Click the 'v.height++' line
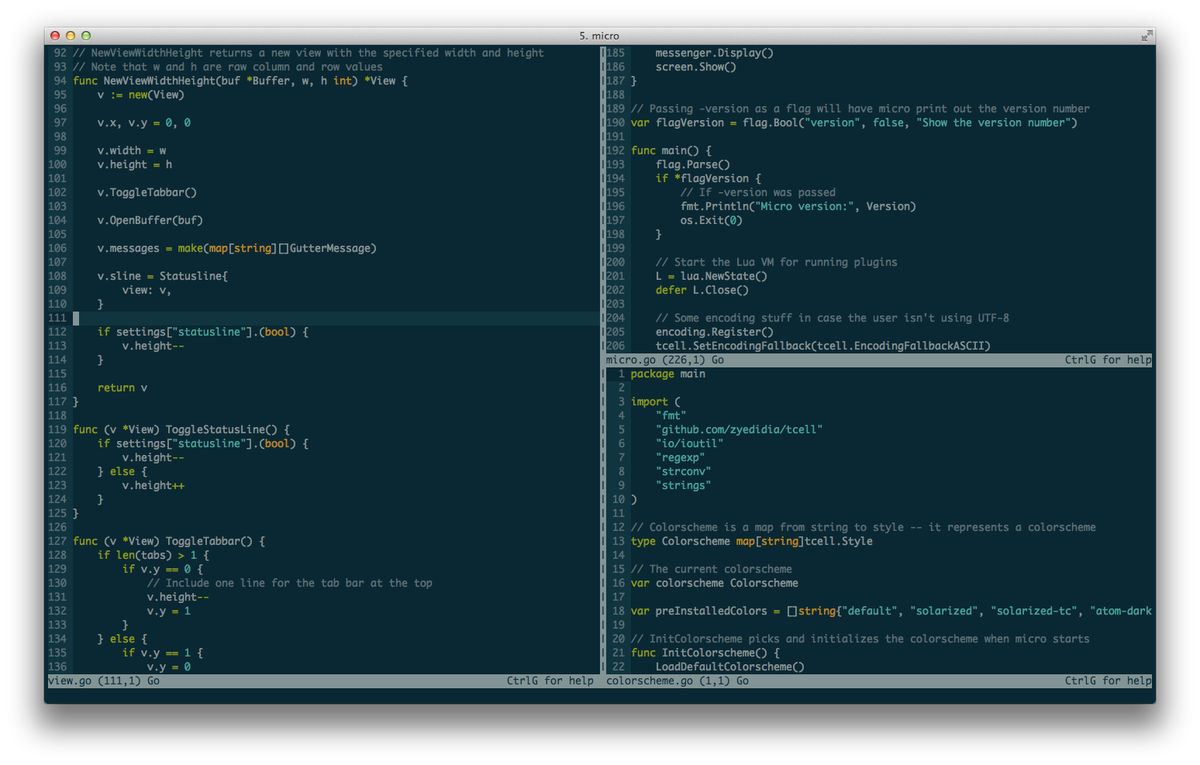The height and width of the screenshot is (765, 1200). coord(153,486)
